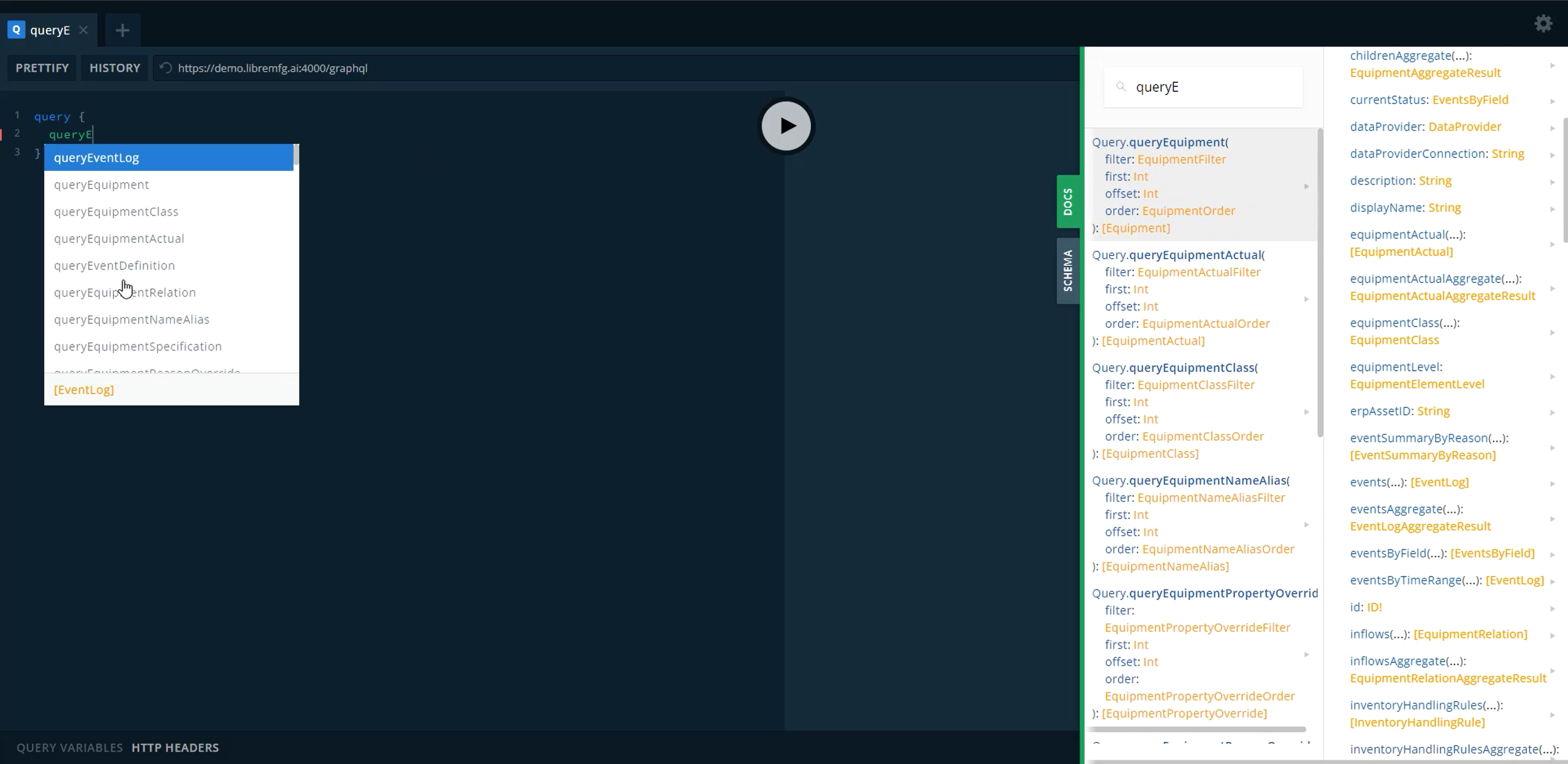This screenshot has width=1568, height=764.
Task: Open currentStatus field details
Action: point(1447,99)
